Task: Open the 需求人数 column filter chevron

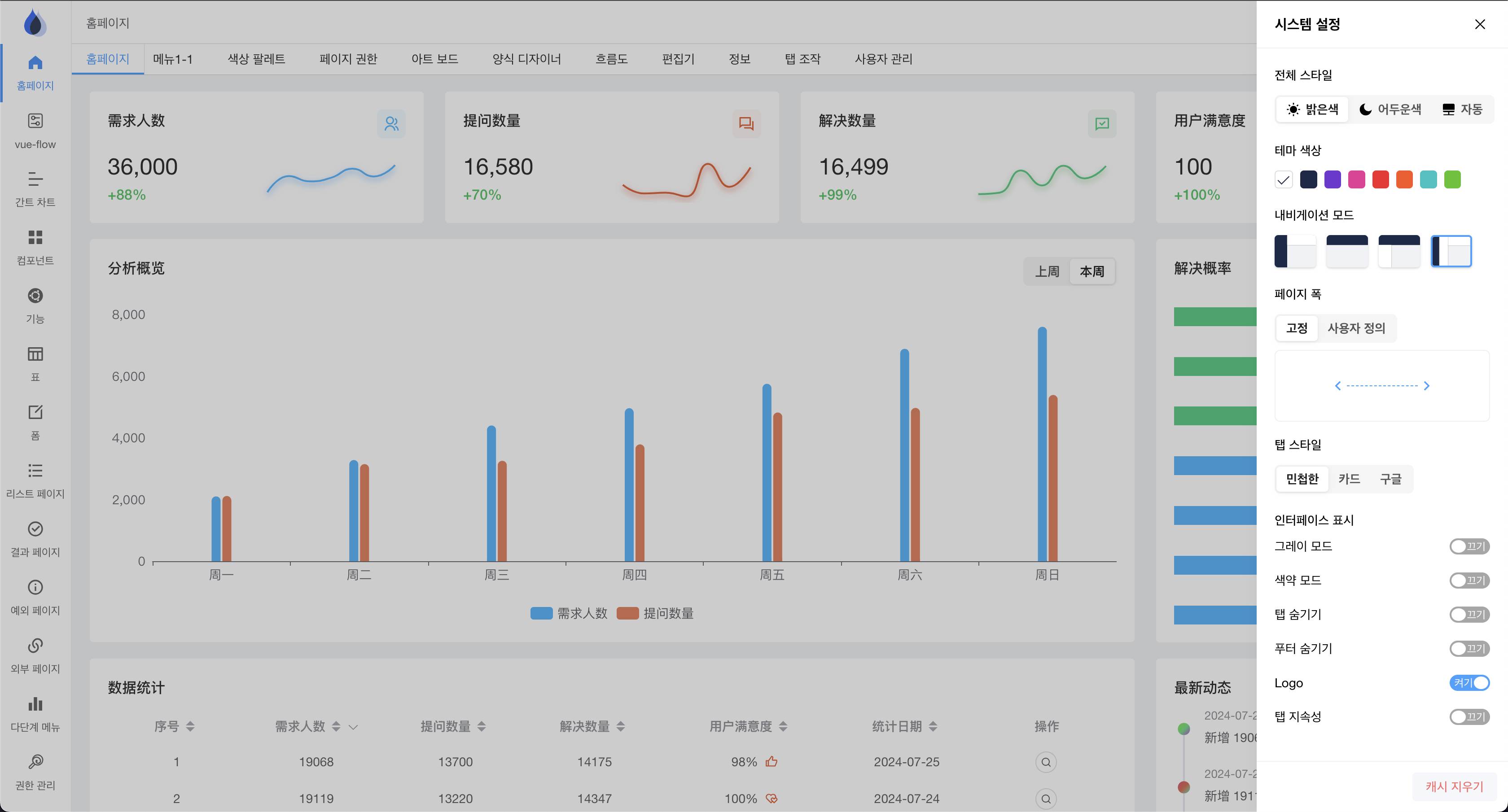Action: coord(353,727)
